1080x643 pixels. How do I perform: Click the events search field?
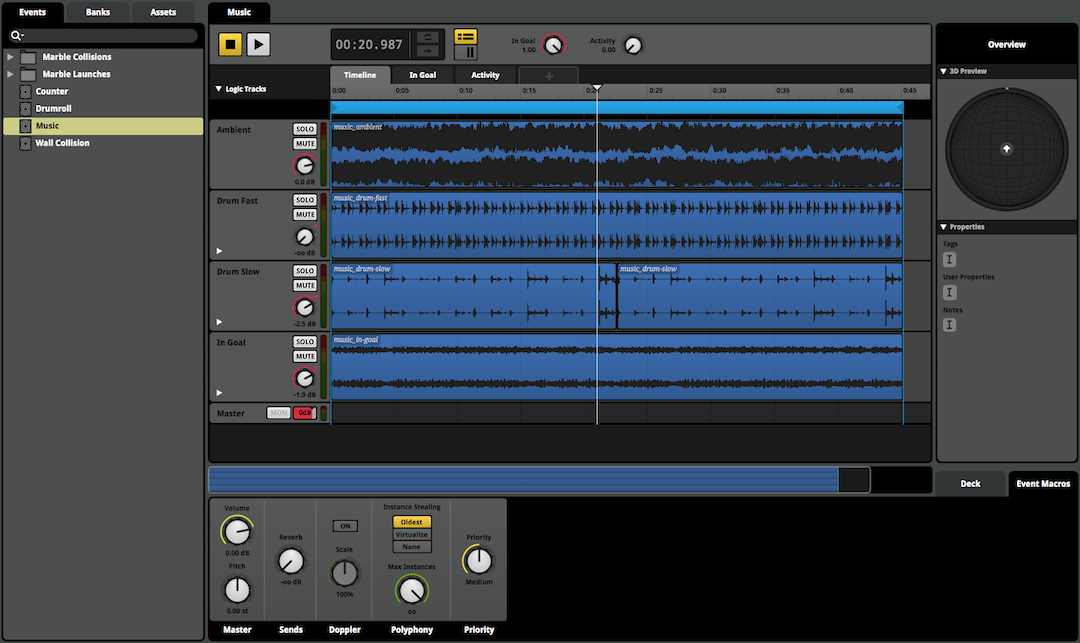coord(103,35)
